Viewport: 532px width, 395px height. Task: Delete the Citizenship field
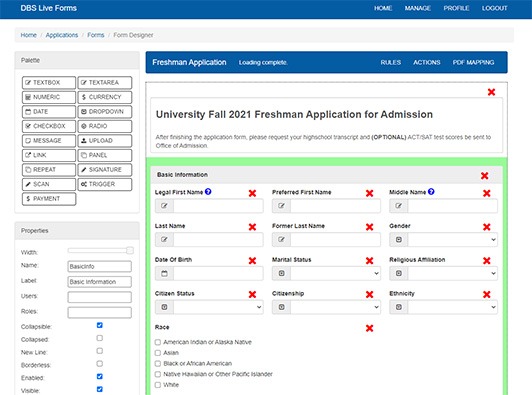point(369,295)
